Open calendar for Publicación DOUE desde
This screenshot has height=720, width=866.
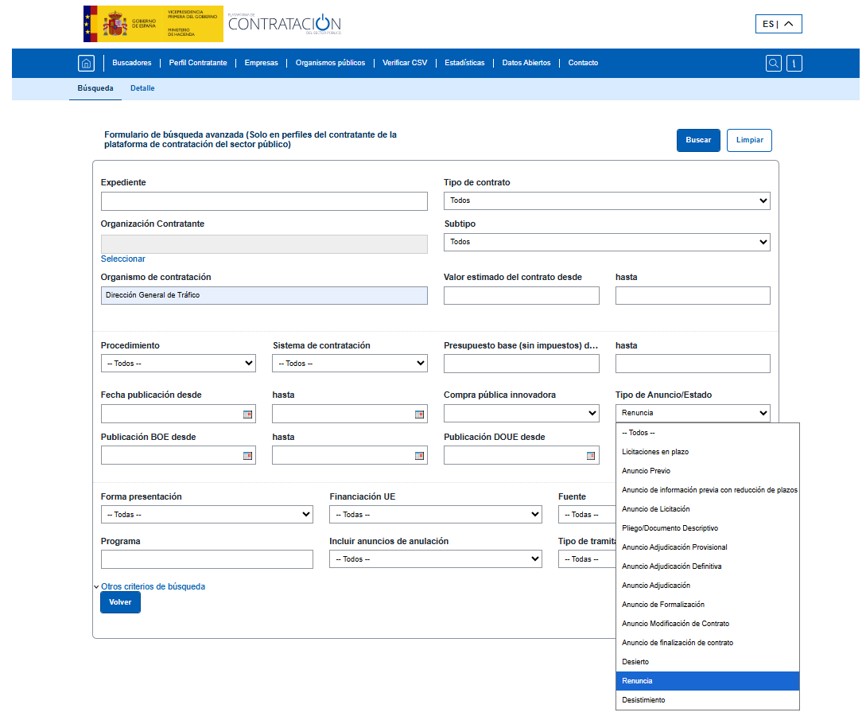point(591,456)
